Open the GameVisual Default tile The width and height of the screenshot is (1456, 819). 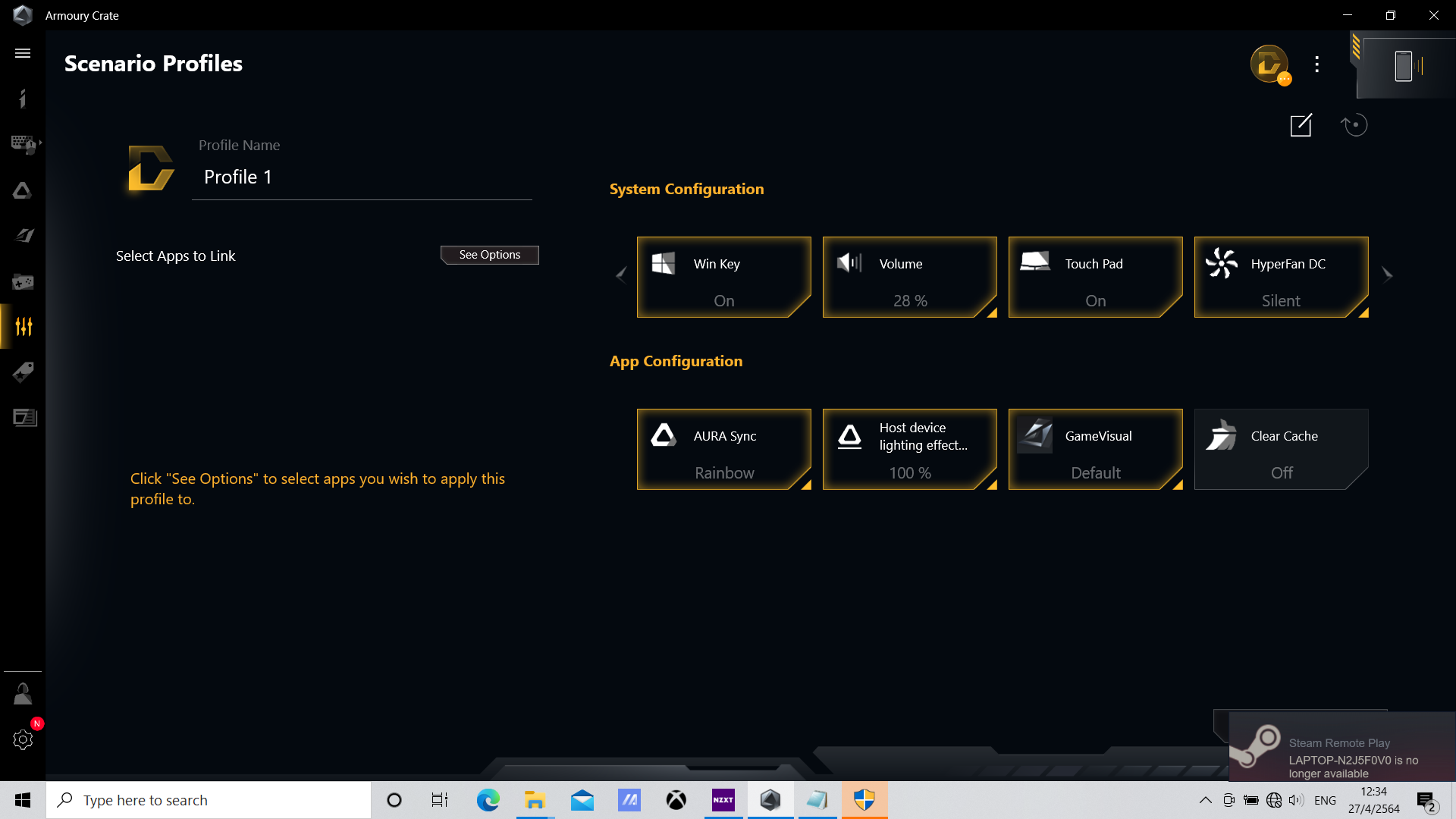coord(1095,450)
